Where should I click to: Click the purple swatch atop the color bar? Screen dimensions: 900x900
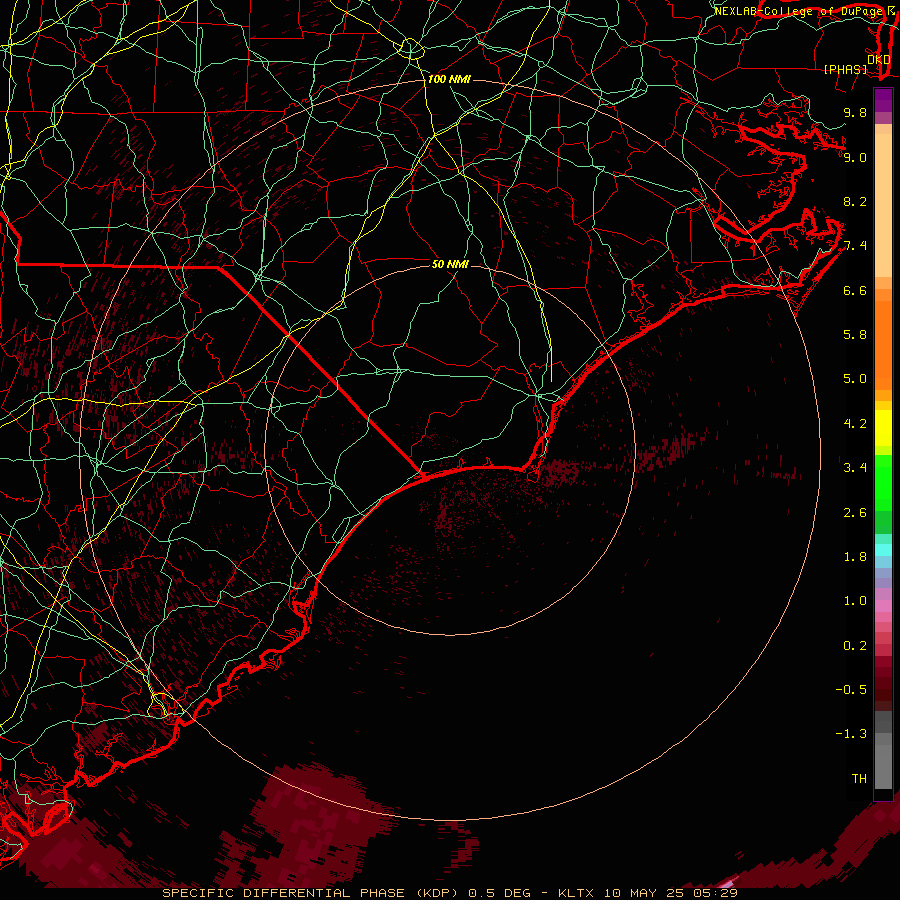point(883,100)
